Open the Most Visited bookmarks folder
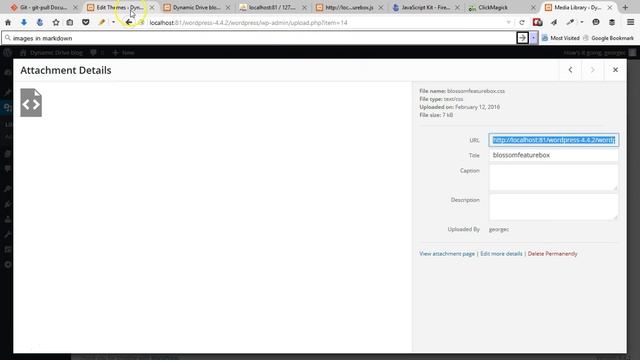This screenshot has width=640, height=360. (x=560, y=38)
